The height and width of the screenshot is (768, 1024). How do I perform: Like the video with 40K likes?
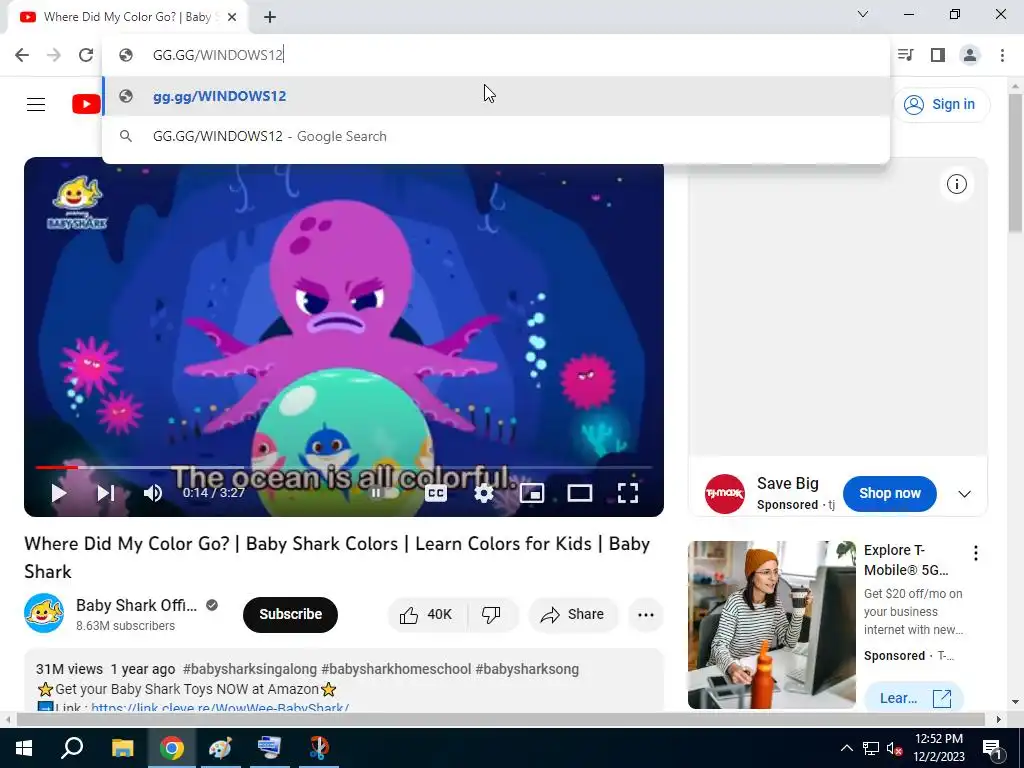[x=427, y=615]
